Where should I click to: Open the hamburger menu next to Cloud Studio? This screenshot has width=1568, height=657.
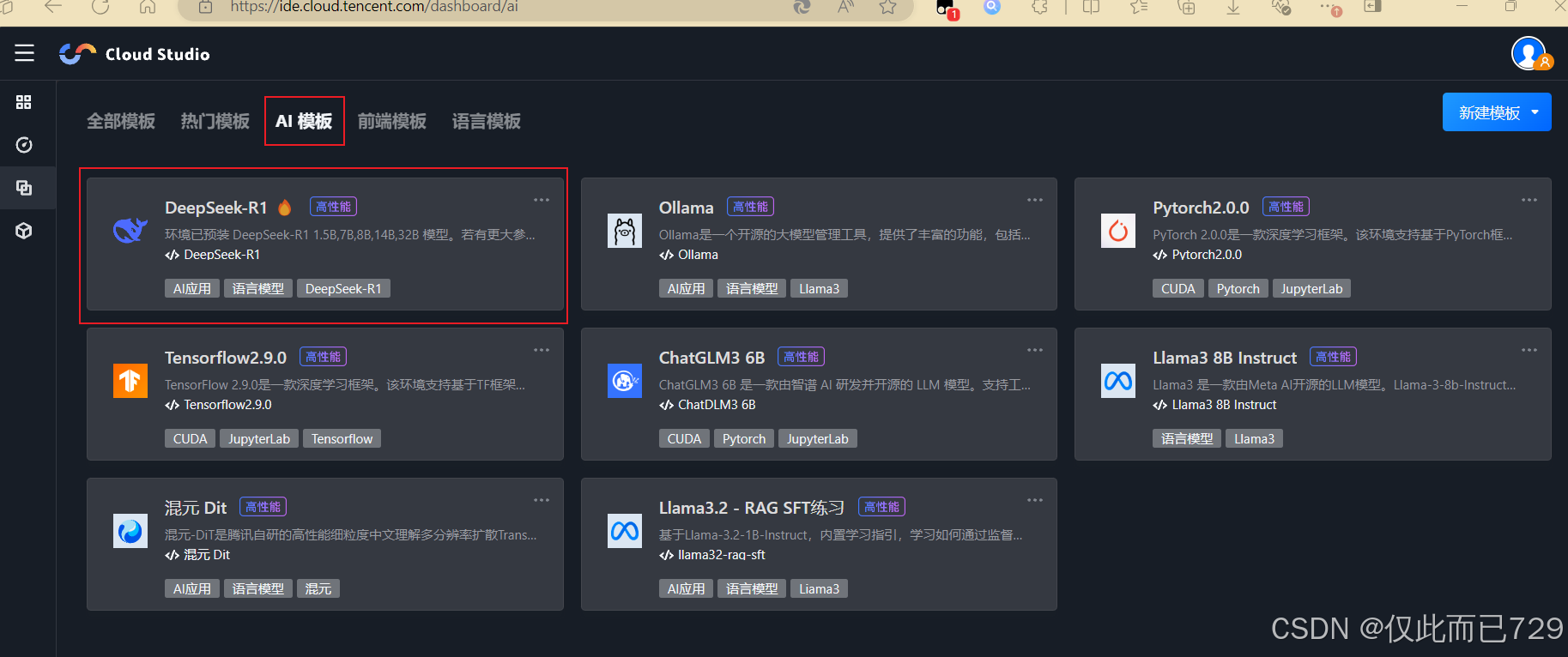[x=24, y=53]
